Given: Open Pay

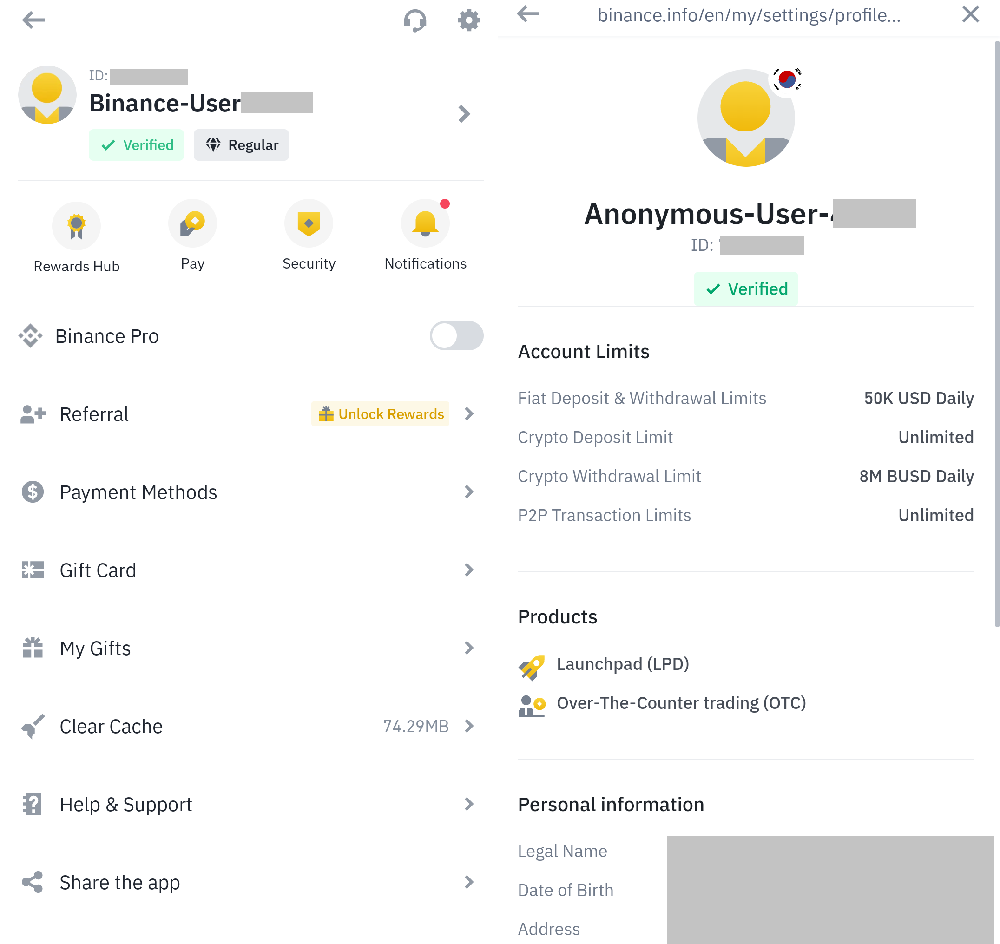Looking at the screenshot, I should point(193,237).
